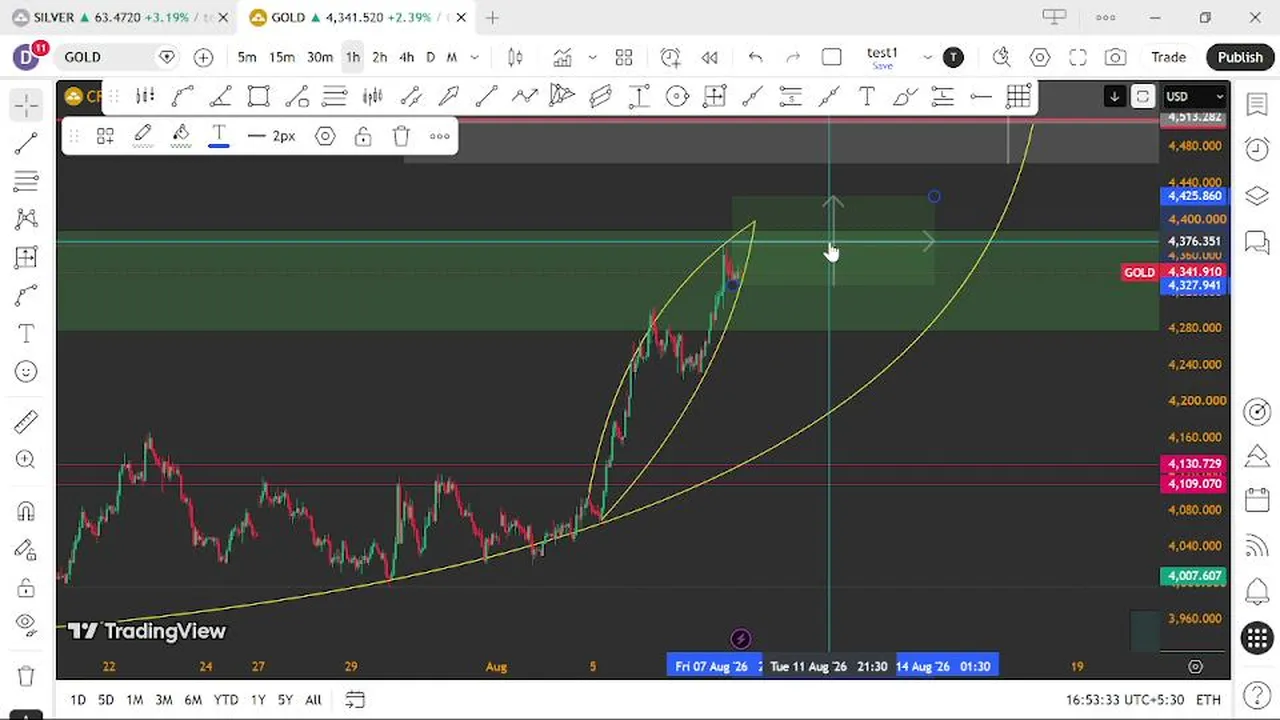The height and width of the screenshot is (720, 1280).
Task: Toggle lock all drawings
Action: [x=27, y=588]
